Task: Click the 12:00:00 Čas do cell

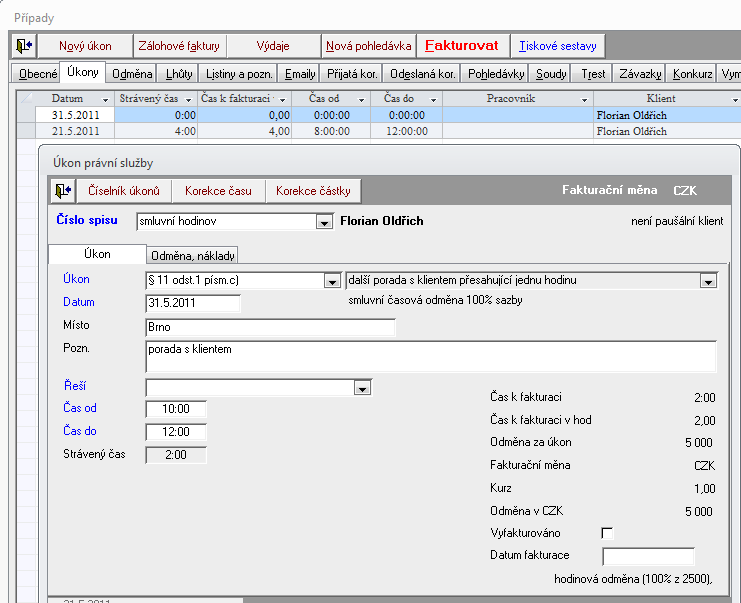Action: pos(406,131)
